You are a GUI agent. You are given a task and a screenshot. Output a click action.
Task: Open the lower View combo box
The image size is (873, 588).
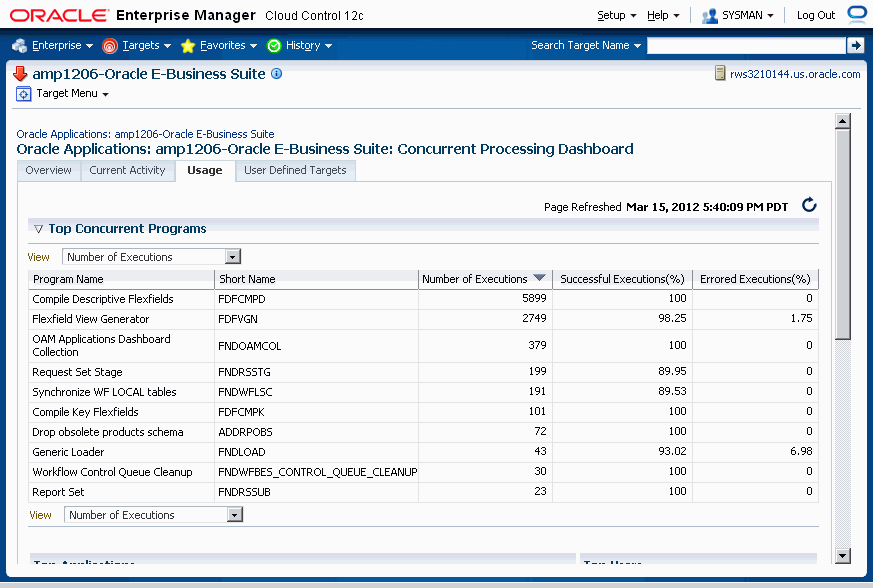point(153,515)
